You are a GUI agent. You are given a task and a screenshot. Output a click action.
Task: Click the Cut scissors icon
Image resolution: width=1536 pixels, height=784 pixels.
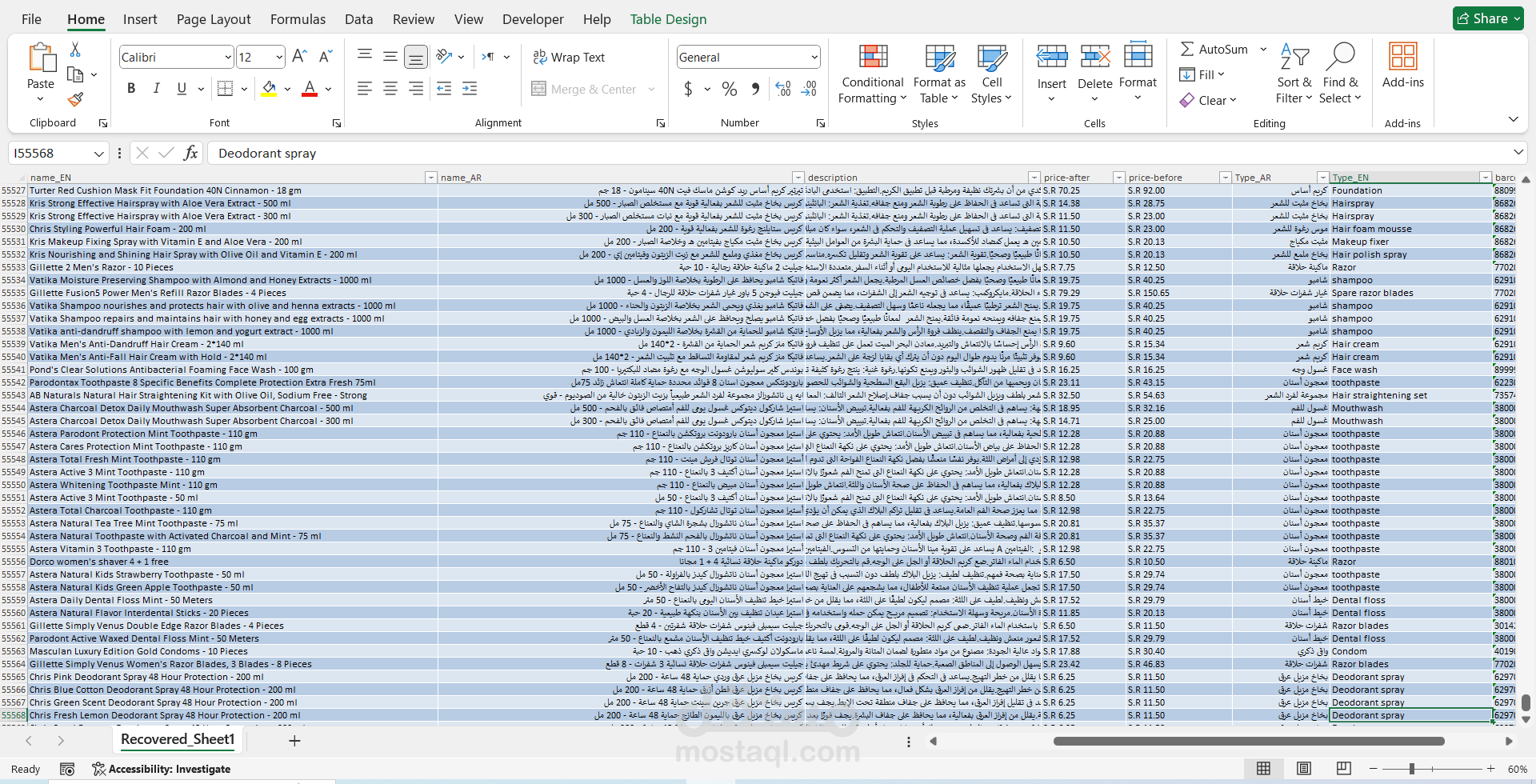(x=75, y=50)
